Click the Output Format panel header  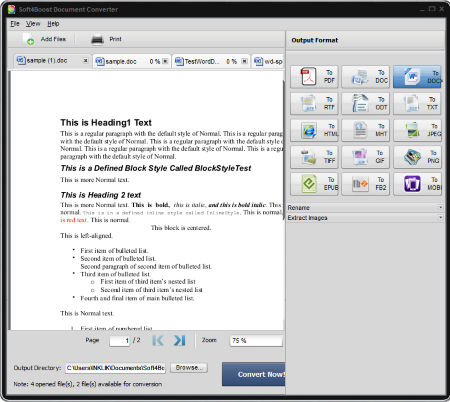tap(365, 41)
